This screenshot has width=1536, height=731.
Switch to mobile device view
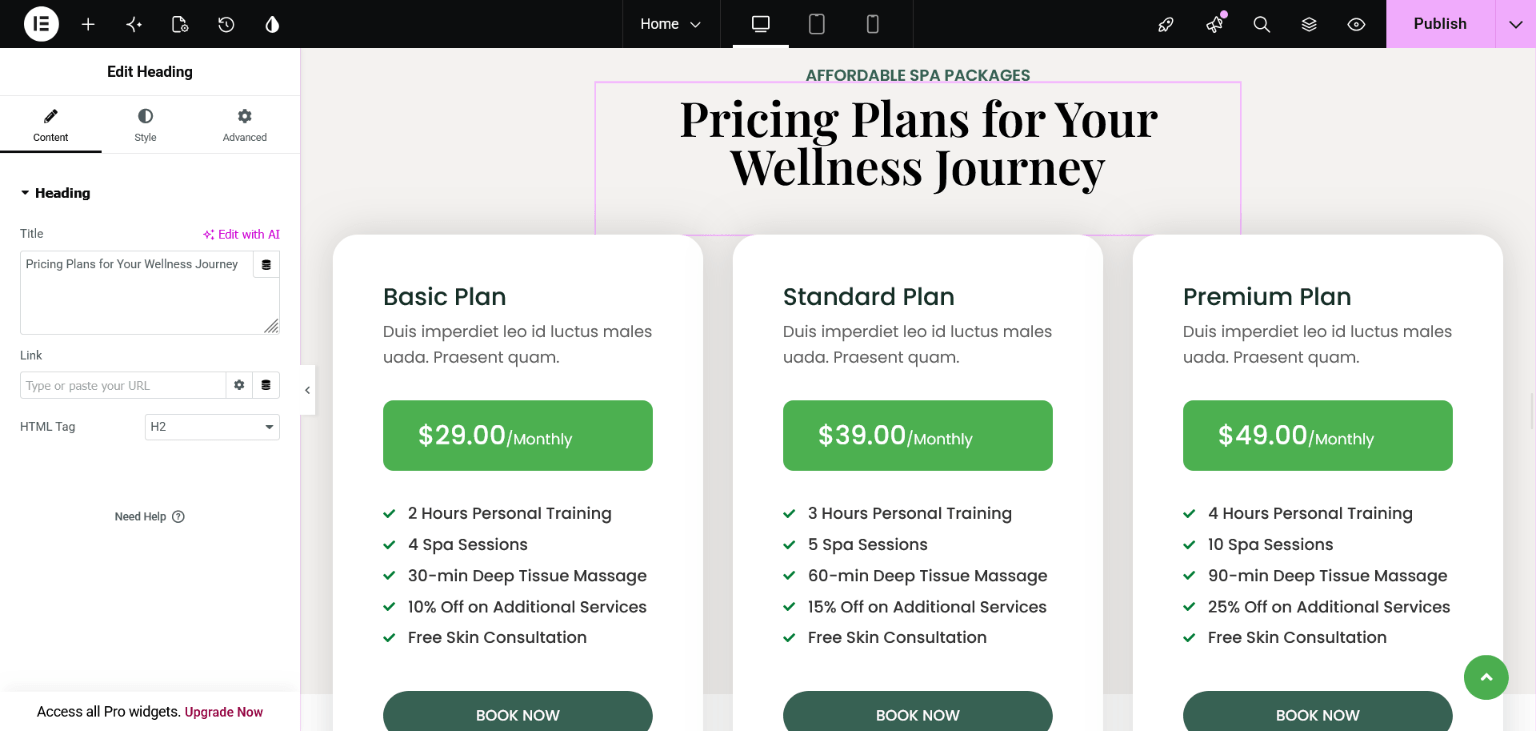pyautogui.click(x=873, y=24)
